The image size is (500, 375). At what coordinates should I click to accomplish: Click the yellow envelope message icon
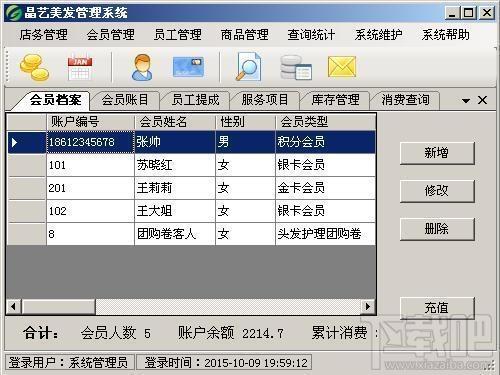click(342, 67)
